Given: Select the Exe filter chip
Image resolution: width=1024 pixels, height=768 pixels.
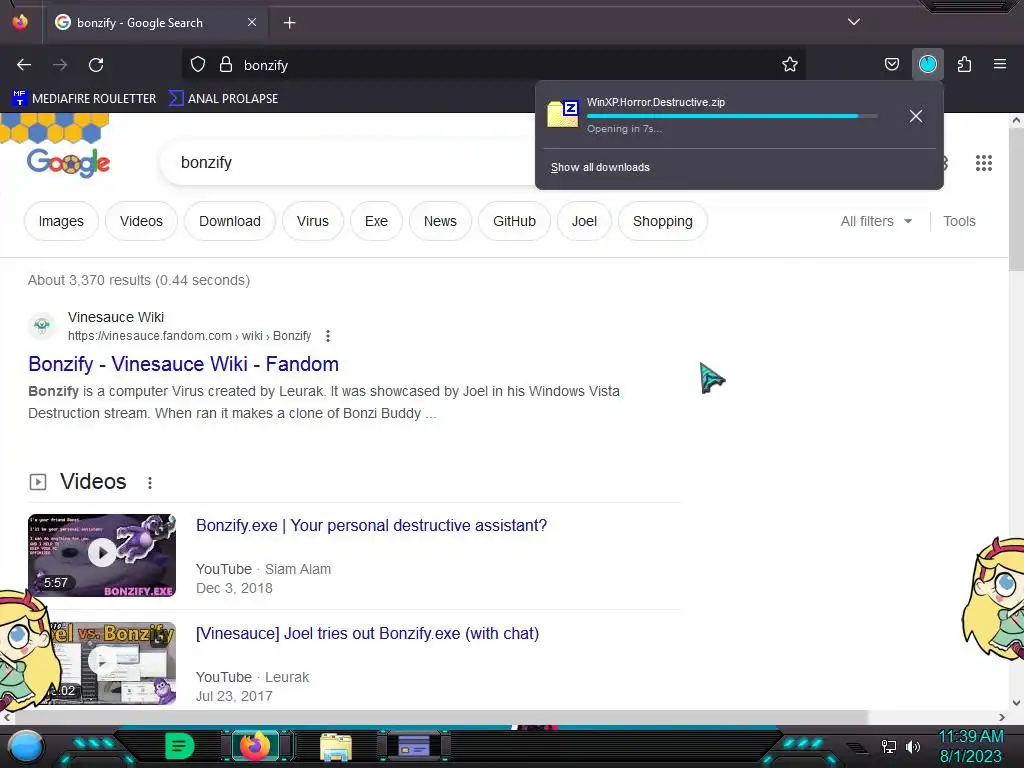Looking at the screenshot, I should pyautogui.click(x=376, y=221).
